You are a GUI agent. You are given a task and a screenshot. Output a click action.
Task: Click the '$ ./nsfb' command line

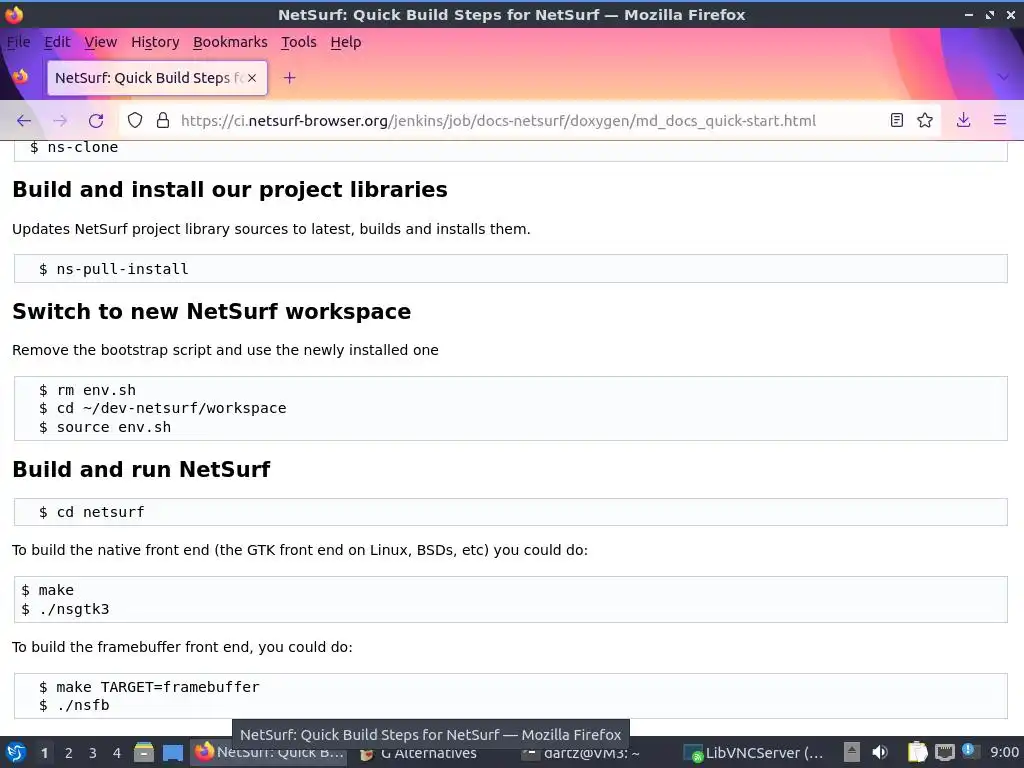(x=74, y=705)
